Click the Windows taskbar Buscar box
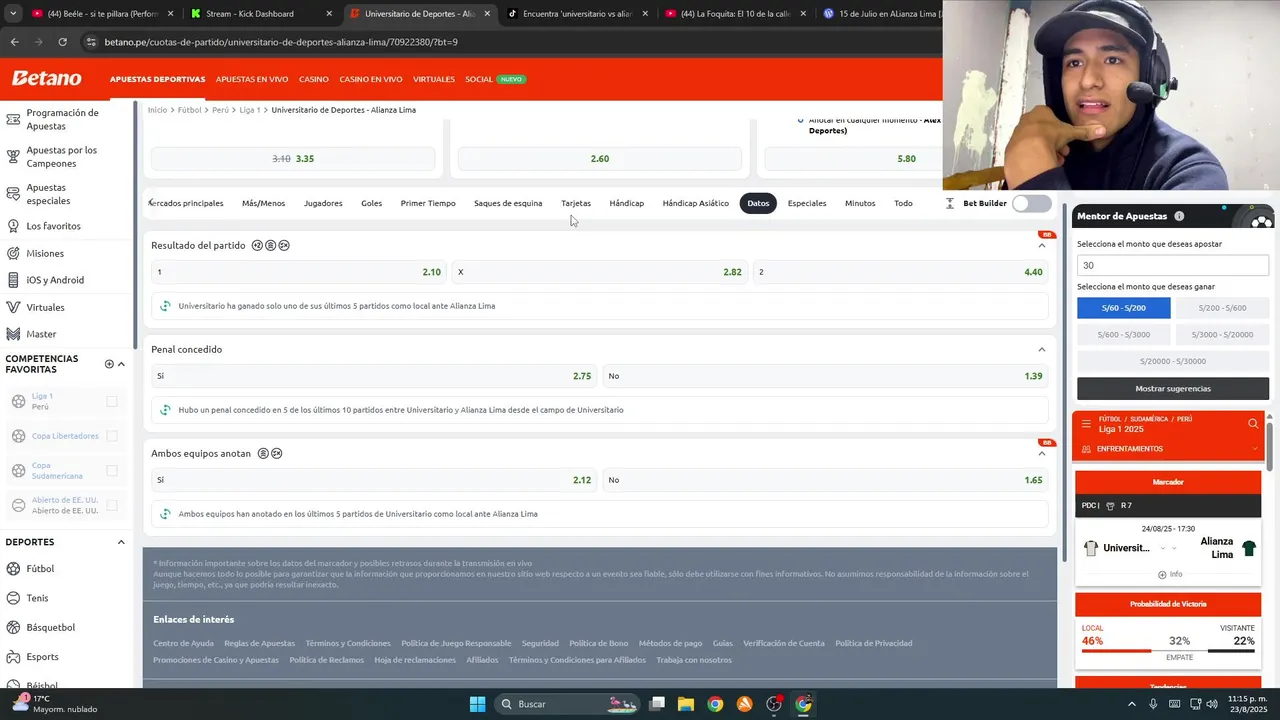This screenshot has height=720, width=1280. pos(569,704)
